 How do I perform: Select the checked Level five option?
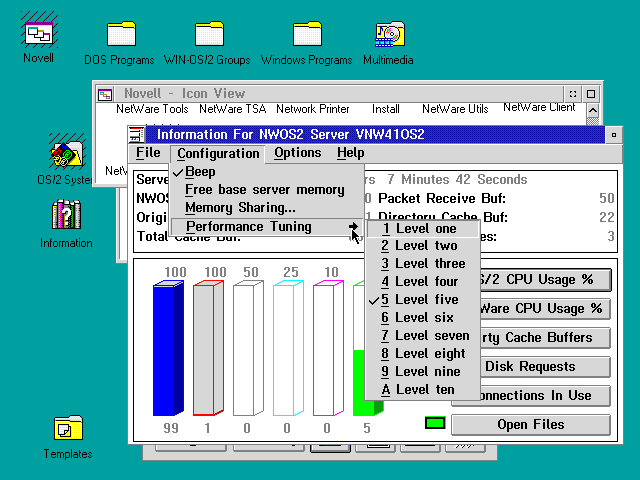coord(422,300)
